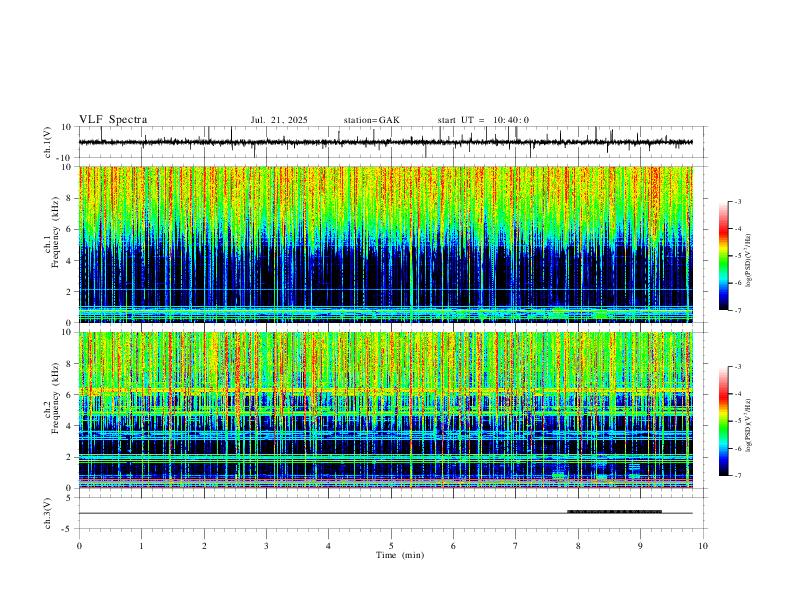Click the "6" kHz tick on ch.2 frequency axis

pos(69,395)
